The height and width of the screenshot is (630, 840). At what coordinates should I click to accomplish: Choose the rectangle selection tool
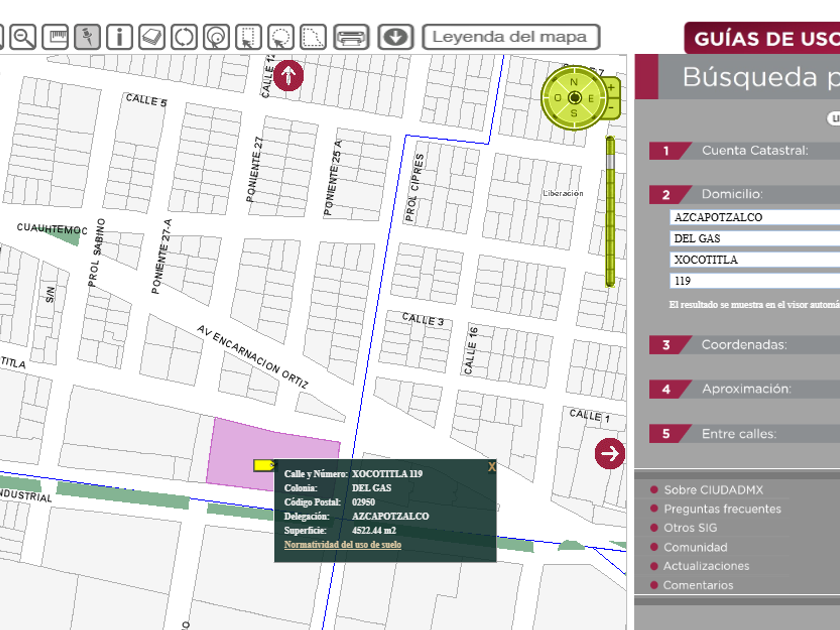tap(248, 38)
